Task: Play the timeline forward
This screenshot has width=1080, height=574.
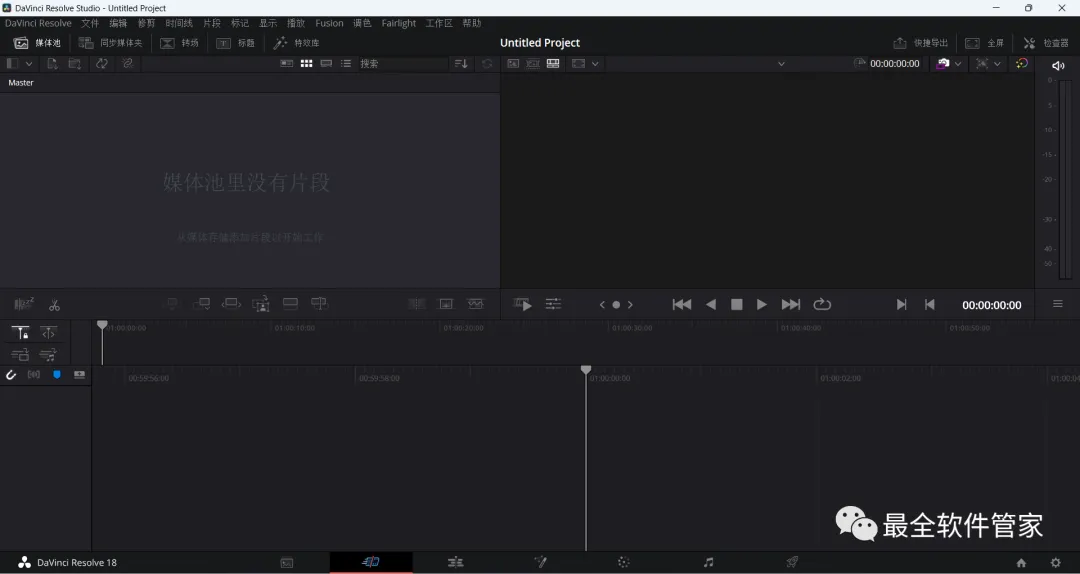Action: [x=762, y=305]
